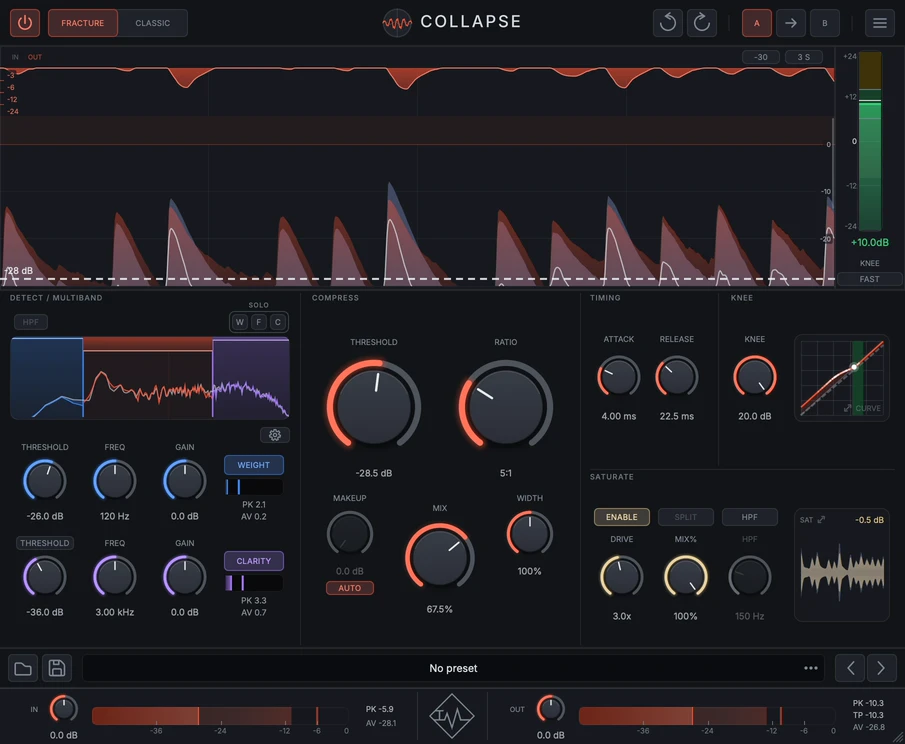This screenshot has width=905, height=744.
Task: Click the clarity THRESHOLD -36.0 dB knob
Action: pyautogui.click(x=45, y=577)
